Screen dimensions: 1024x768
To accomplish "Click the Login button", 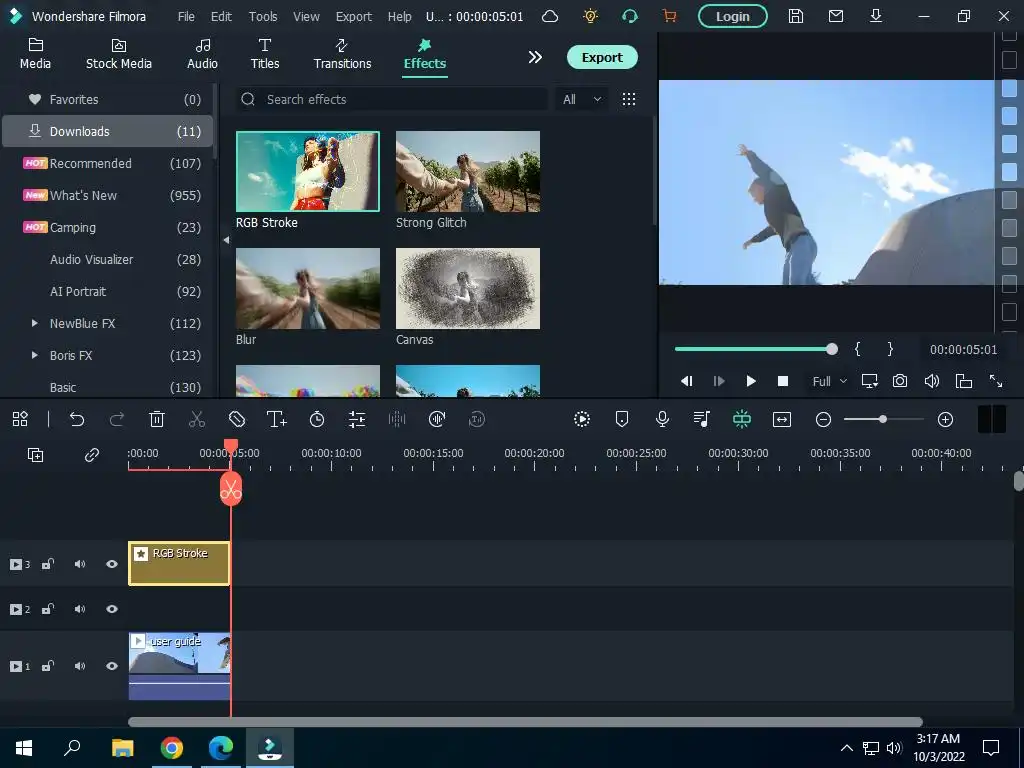I will [x=733, y=16].
